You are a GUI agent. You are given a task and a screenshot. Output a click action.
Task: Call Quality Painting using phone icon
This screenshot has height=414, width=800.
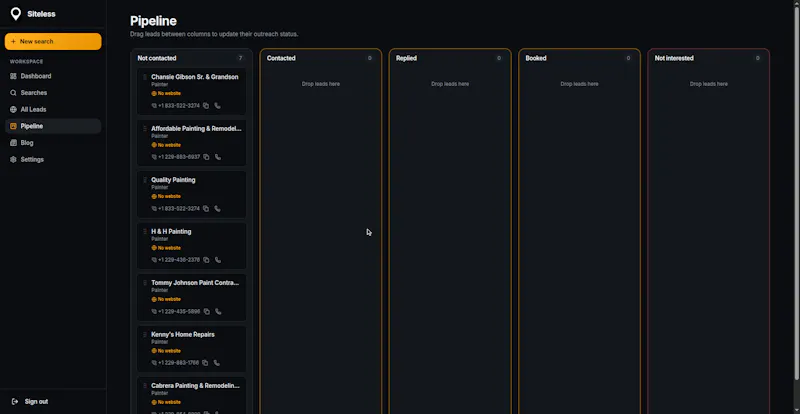[217, 209]
